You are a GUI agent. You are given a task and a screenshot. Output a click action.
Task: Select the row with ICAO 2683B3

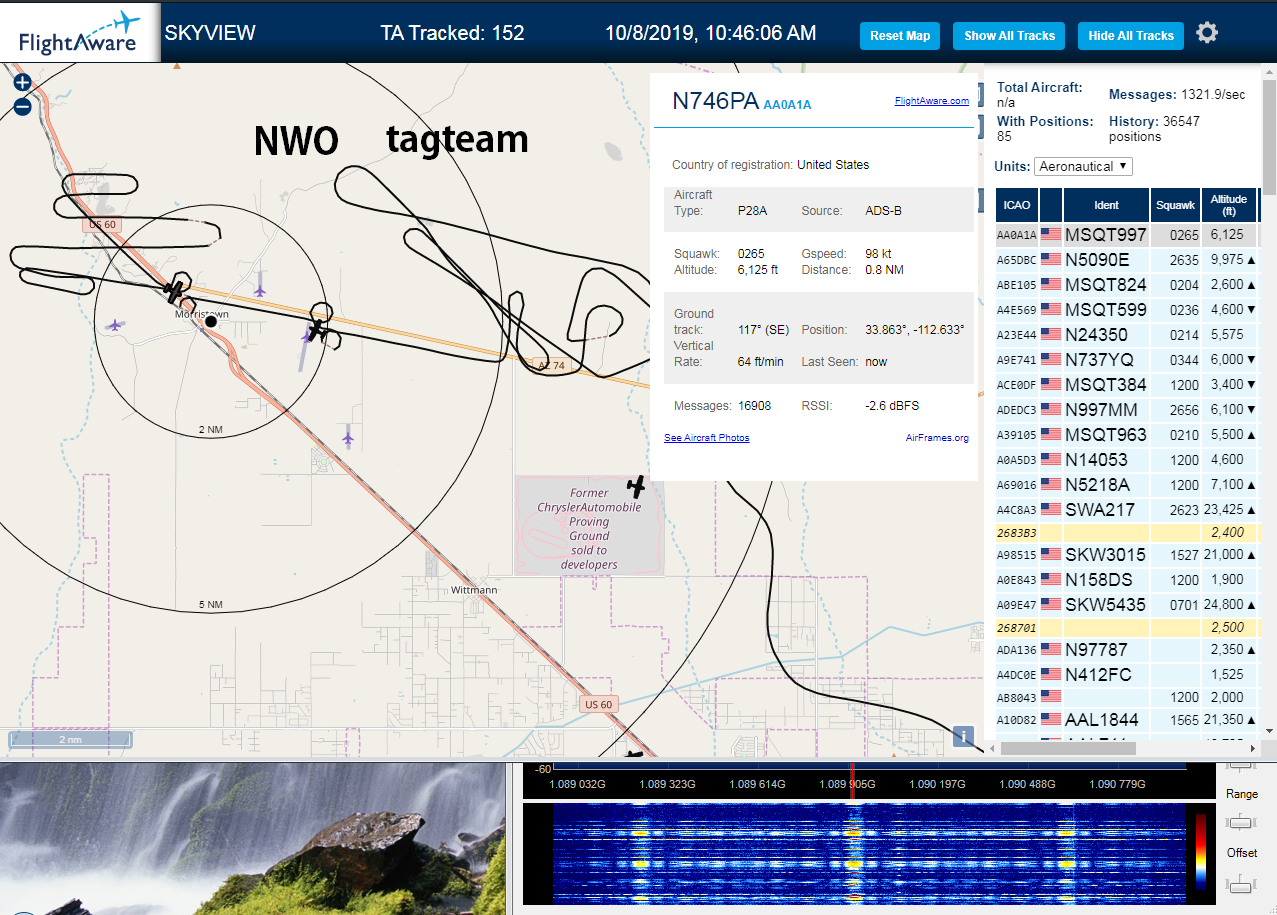(x=1127, y=532)
